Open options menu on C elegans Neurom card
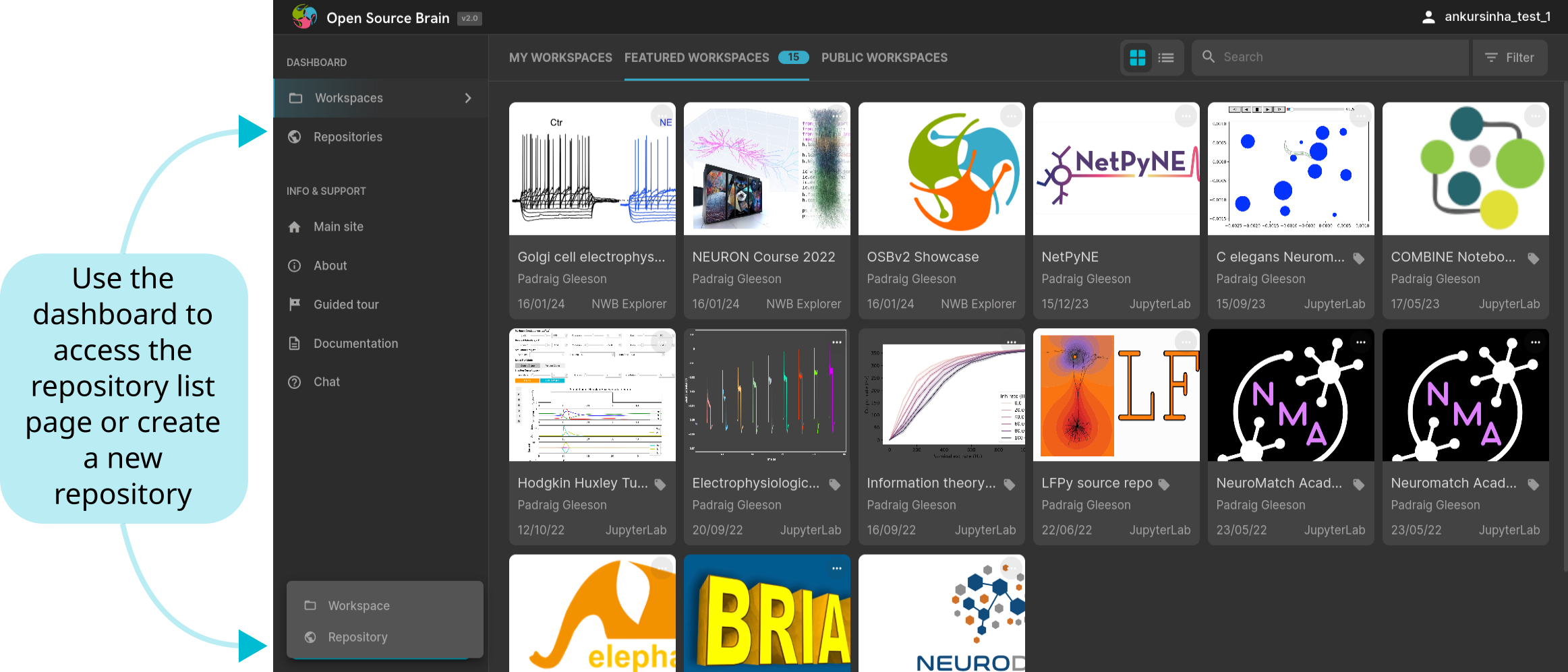This screenshot has height=672, width=1568. click(x=1361, y=117)
